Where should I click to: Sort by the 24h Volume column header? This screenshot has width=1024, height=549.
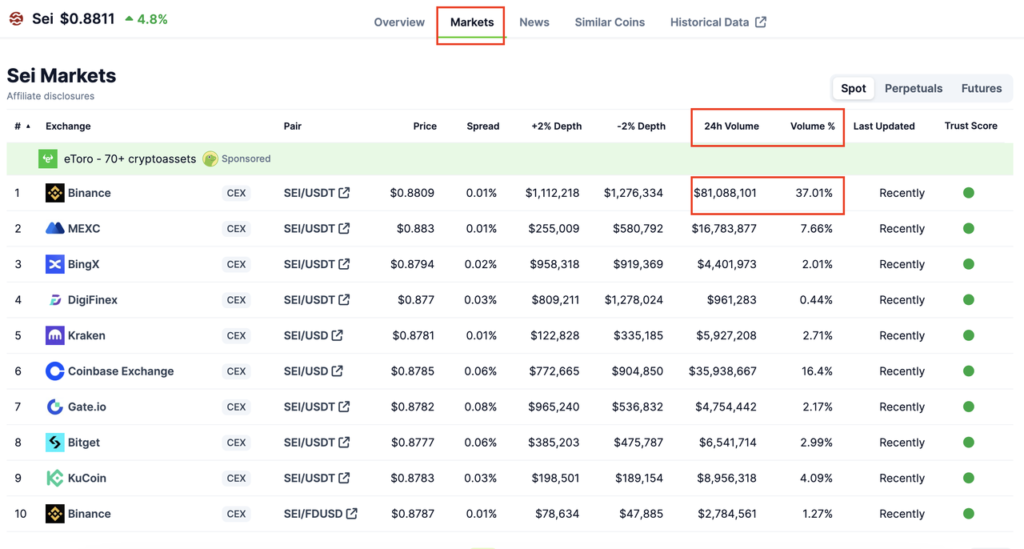click(x=731, y=126)
